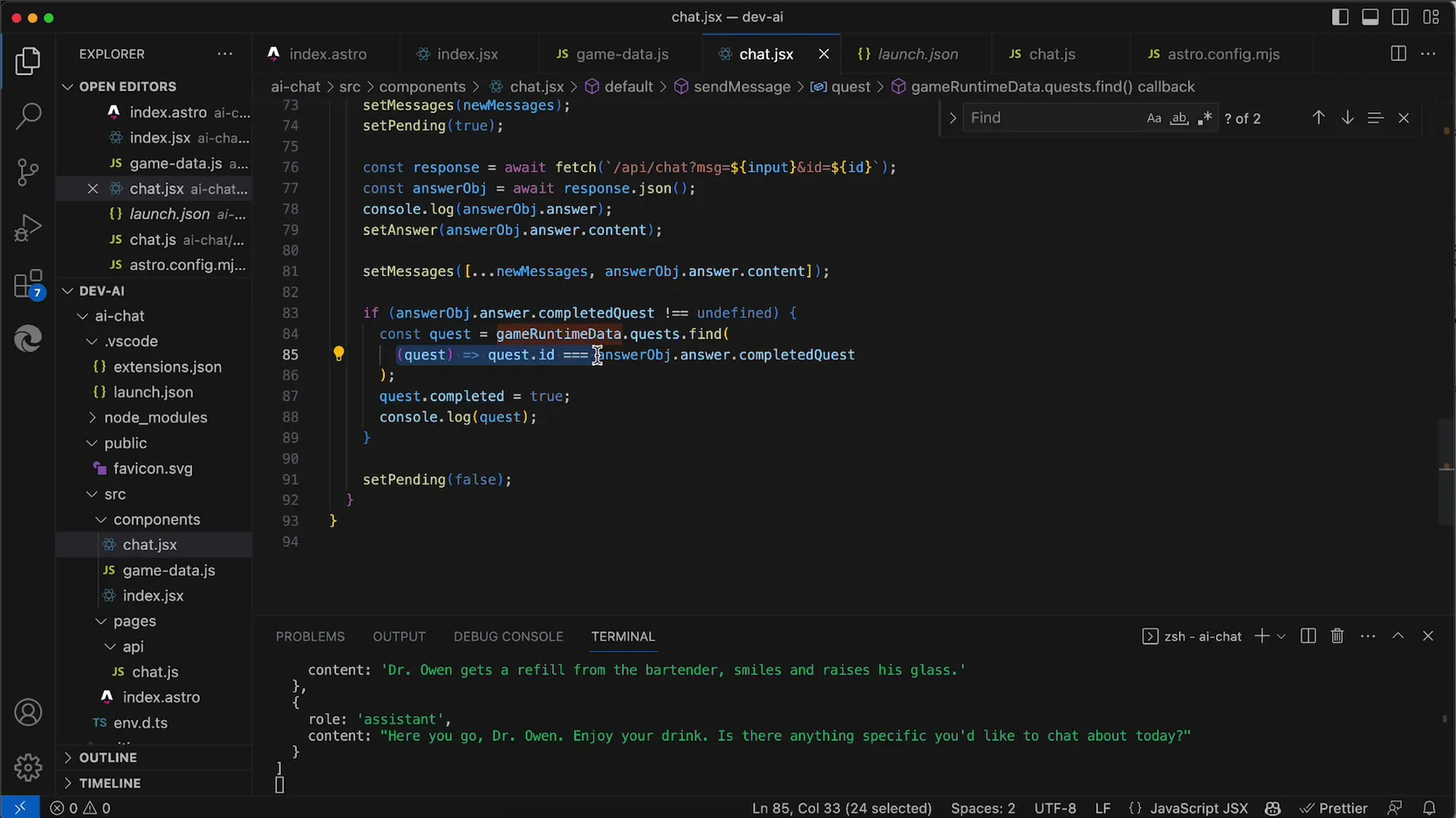Open the notifications bell in status bar

1429,808
